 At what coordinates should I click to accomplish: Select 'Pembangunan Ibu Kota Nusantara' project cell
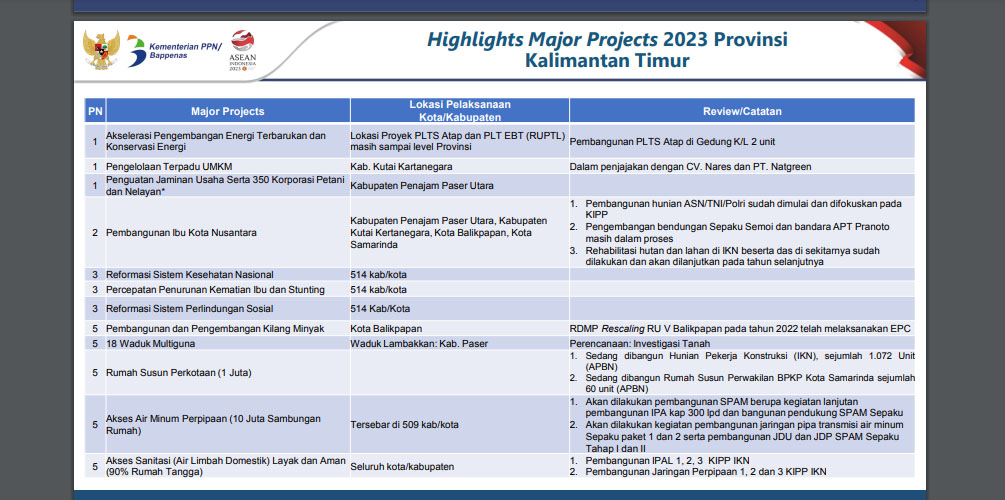click(x=228, y=233)
